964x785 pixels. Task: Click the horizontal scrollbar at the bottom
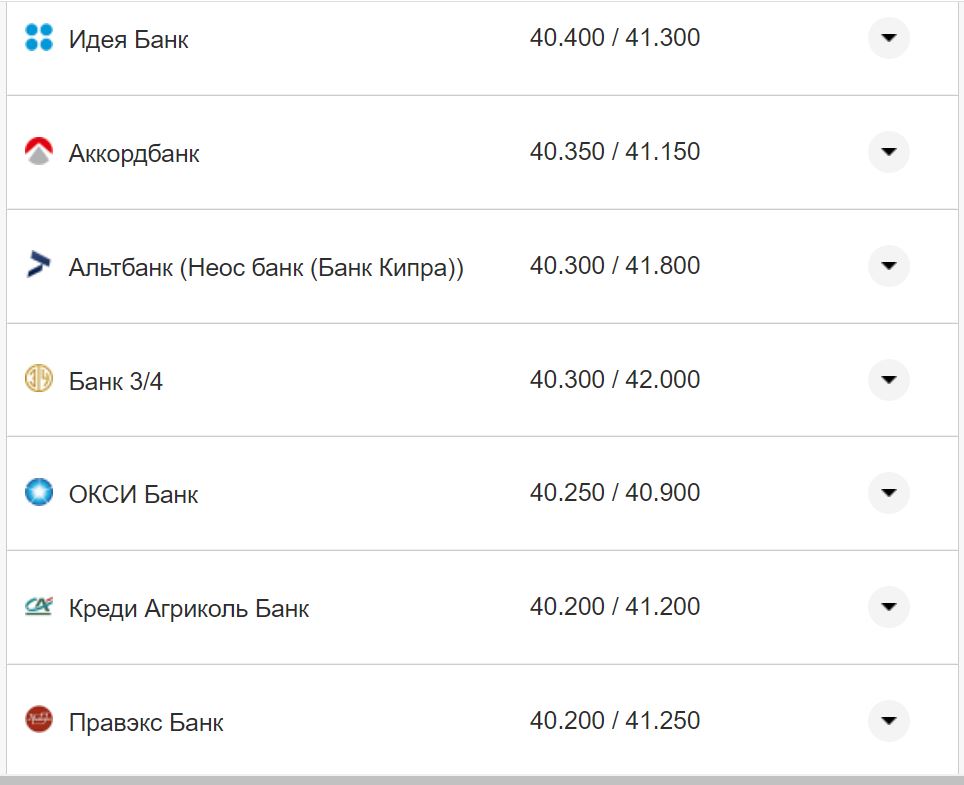coord(480,779)
